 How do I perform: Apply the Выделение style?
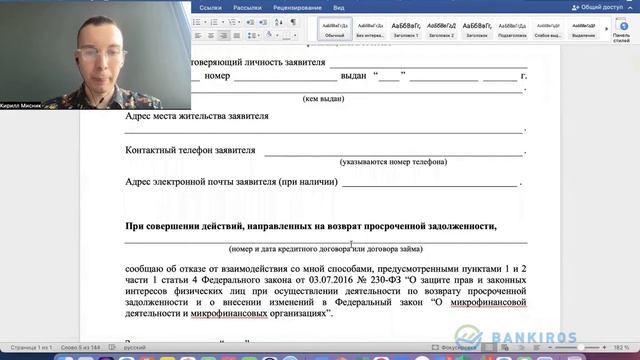(583, 29)
